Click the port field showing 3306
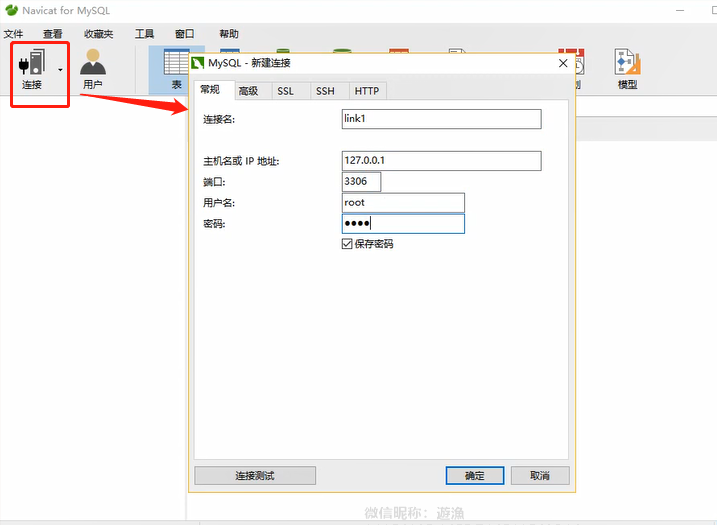 (x=361, y=182)
